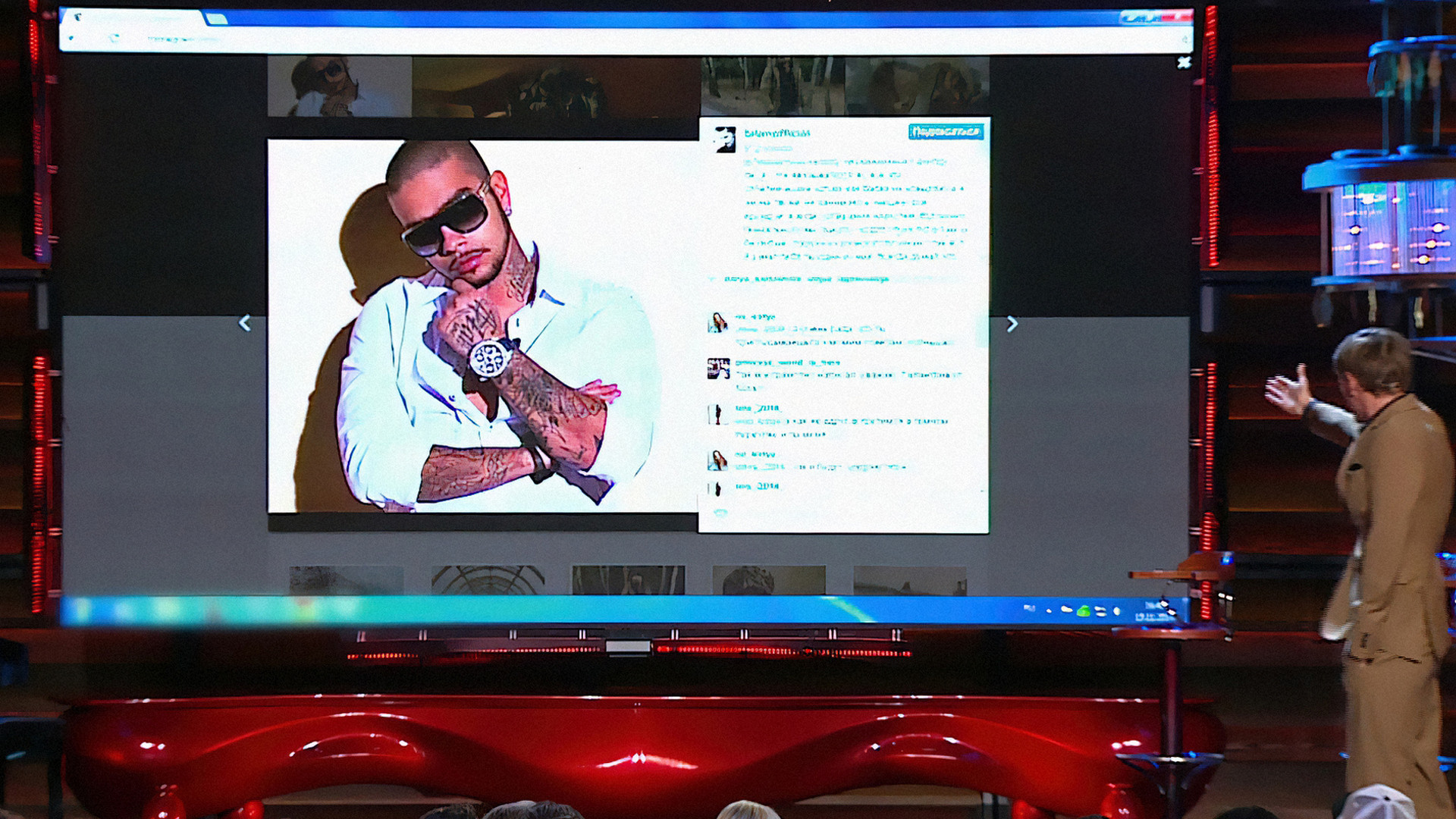The width and height of the screenshot is (1456, 819).
Task: Open second commenter's dark avatar picture
Action: click(718, 369)
